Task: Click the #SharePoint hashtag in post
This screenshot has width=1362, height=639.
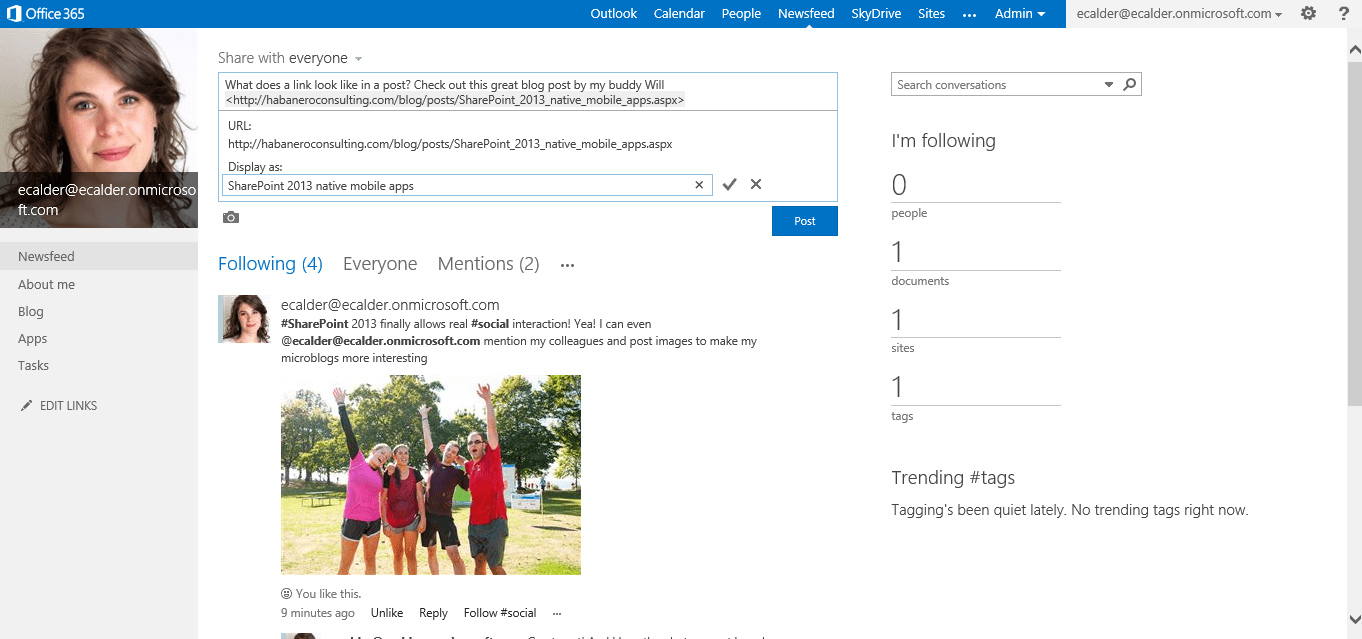Action: click(315, 324)
